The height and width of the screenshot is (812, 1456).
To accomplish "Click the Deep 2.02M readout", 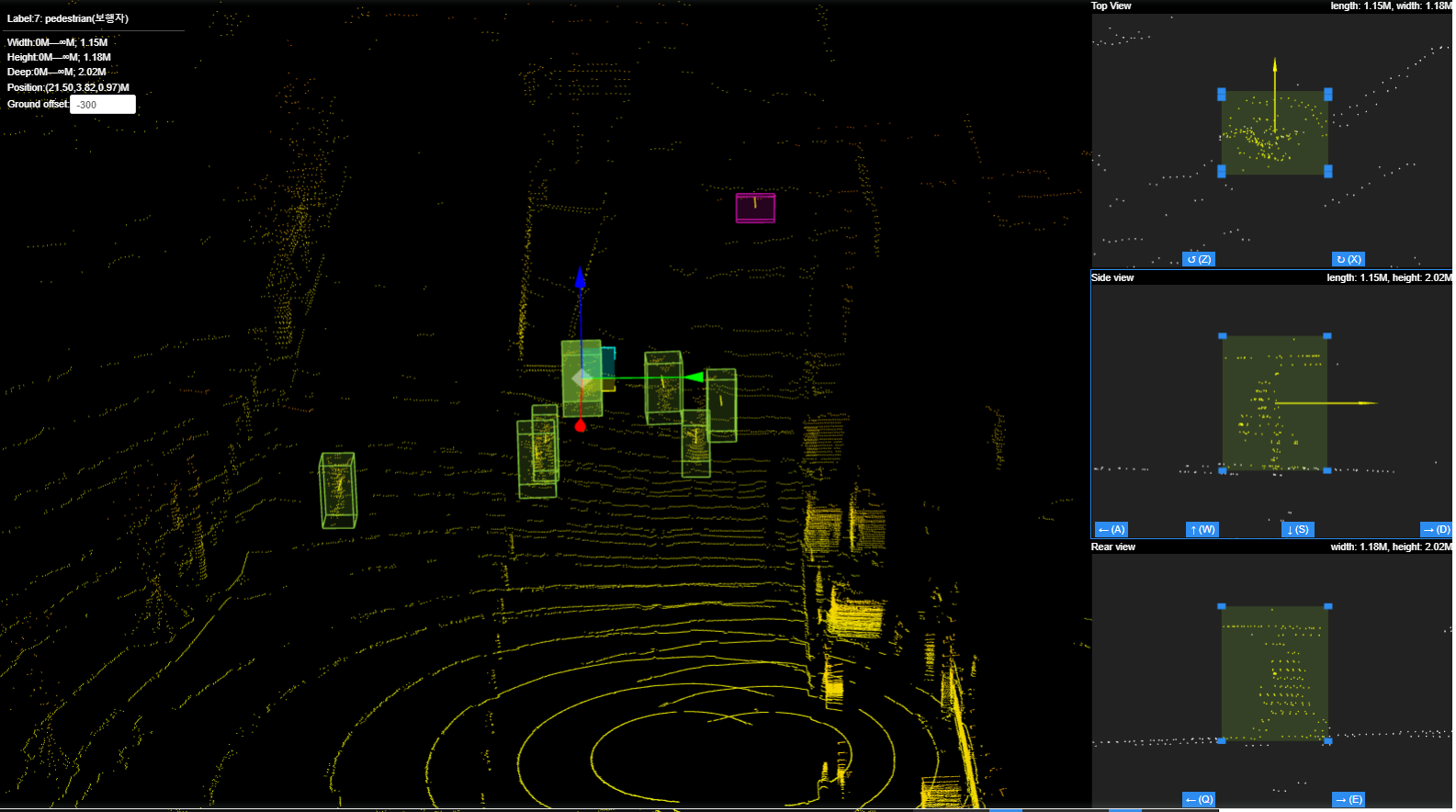I will click(57, 72).
